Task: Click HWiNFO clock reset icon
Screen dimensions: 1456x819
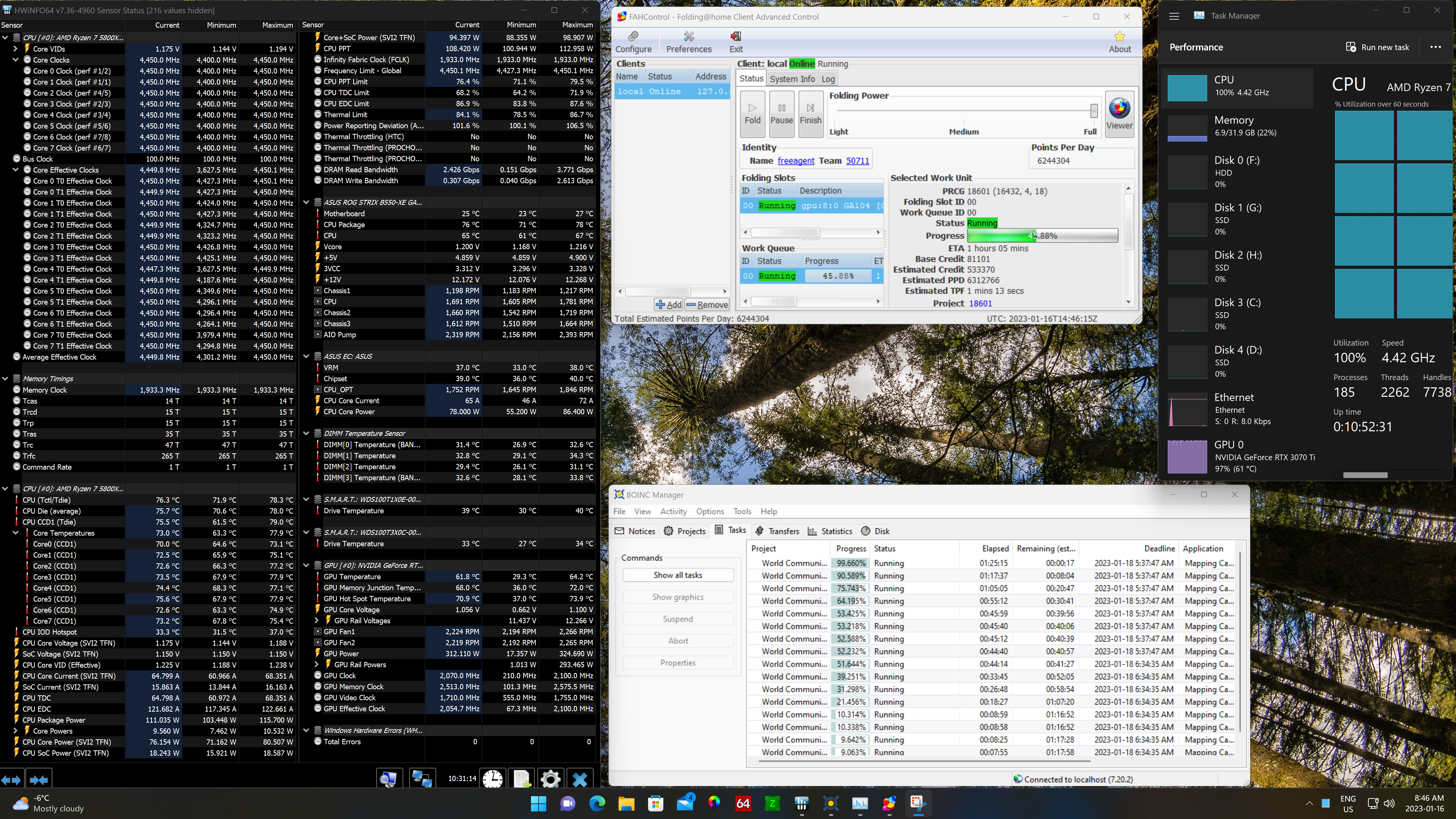Action: 492,779
